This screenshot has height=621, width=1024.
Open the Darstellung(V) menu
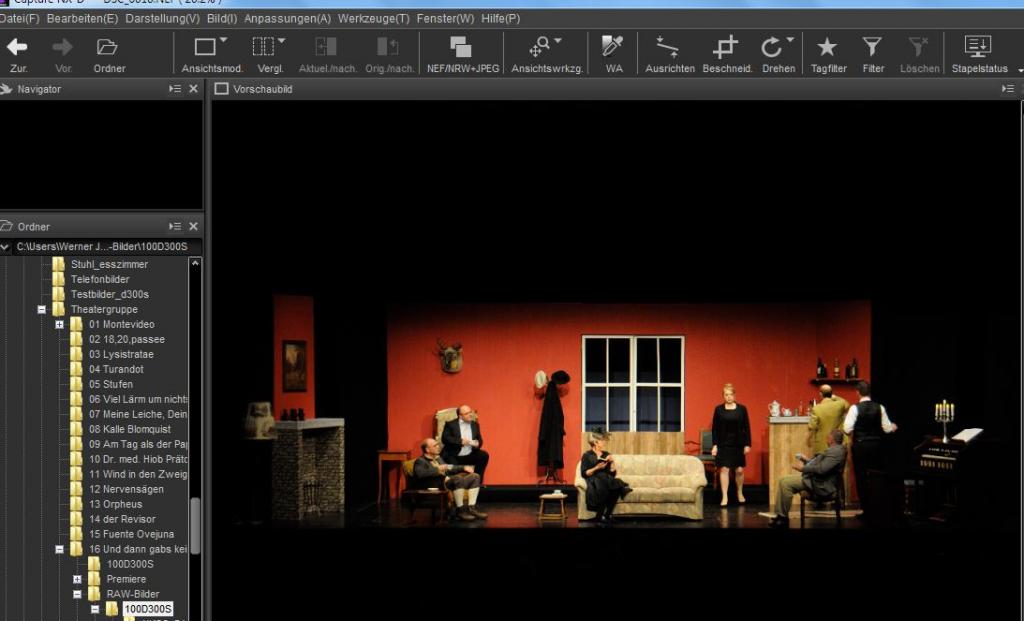click(163, 19)
